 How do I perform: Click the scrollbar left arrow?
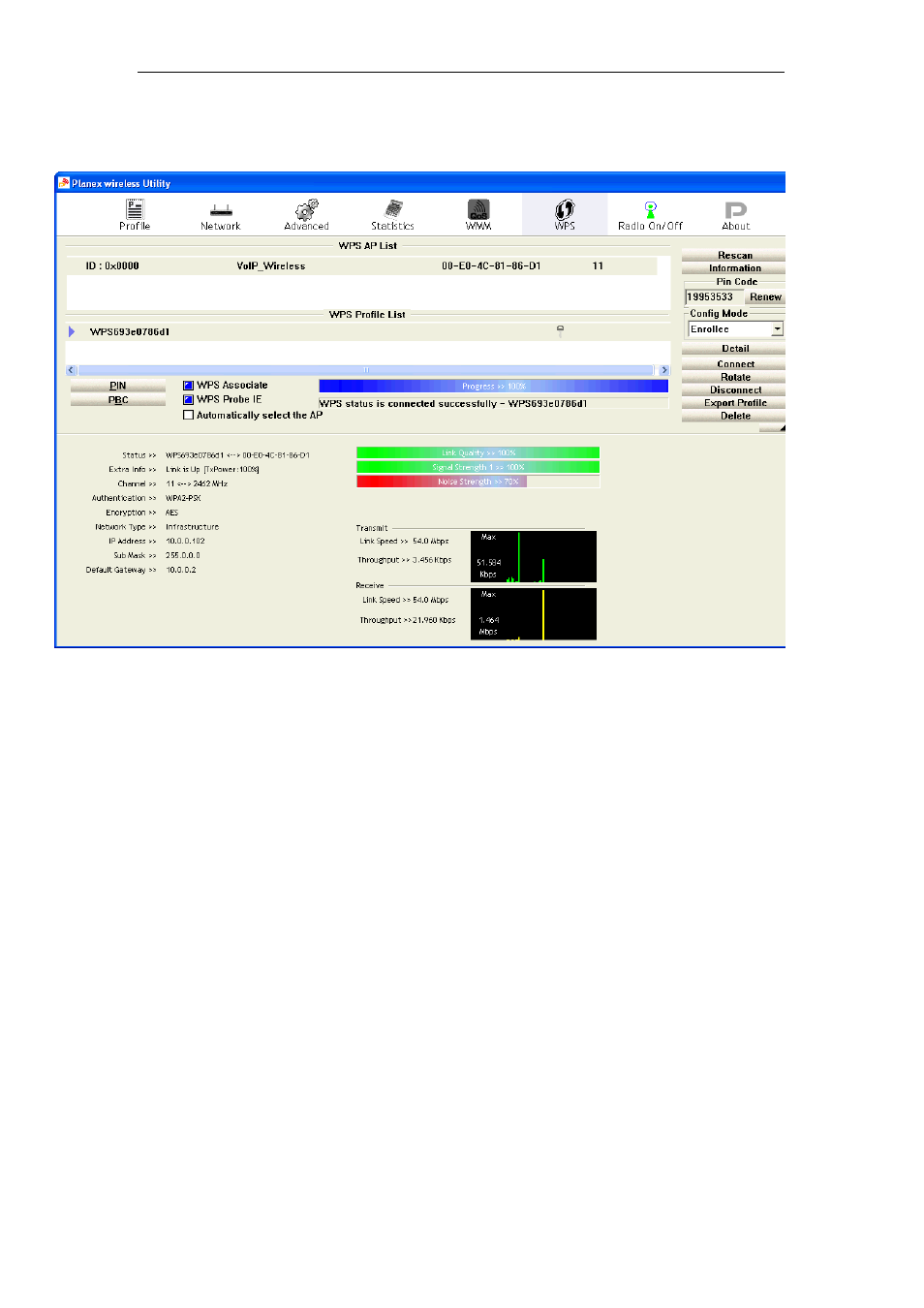[71, 370]
